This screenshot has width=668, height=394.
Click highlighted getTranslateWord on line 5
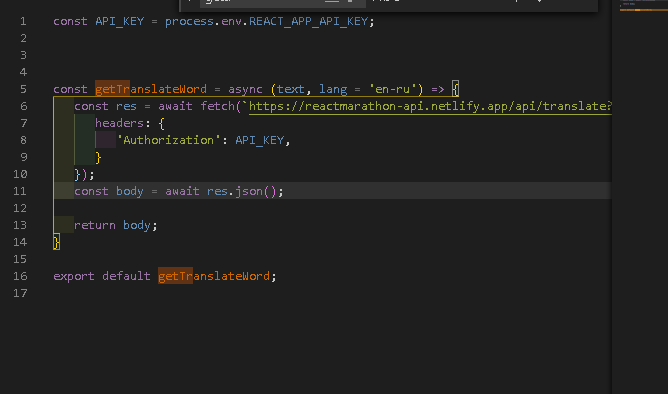click(151, 89)
